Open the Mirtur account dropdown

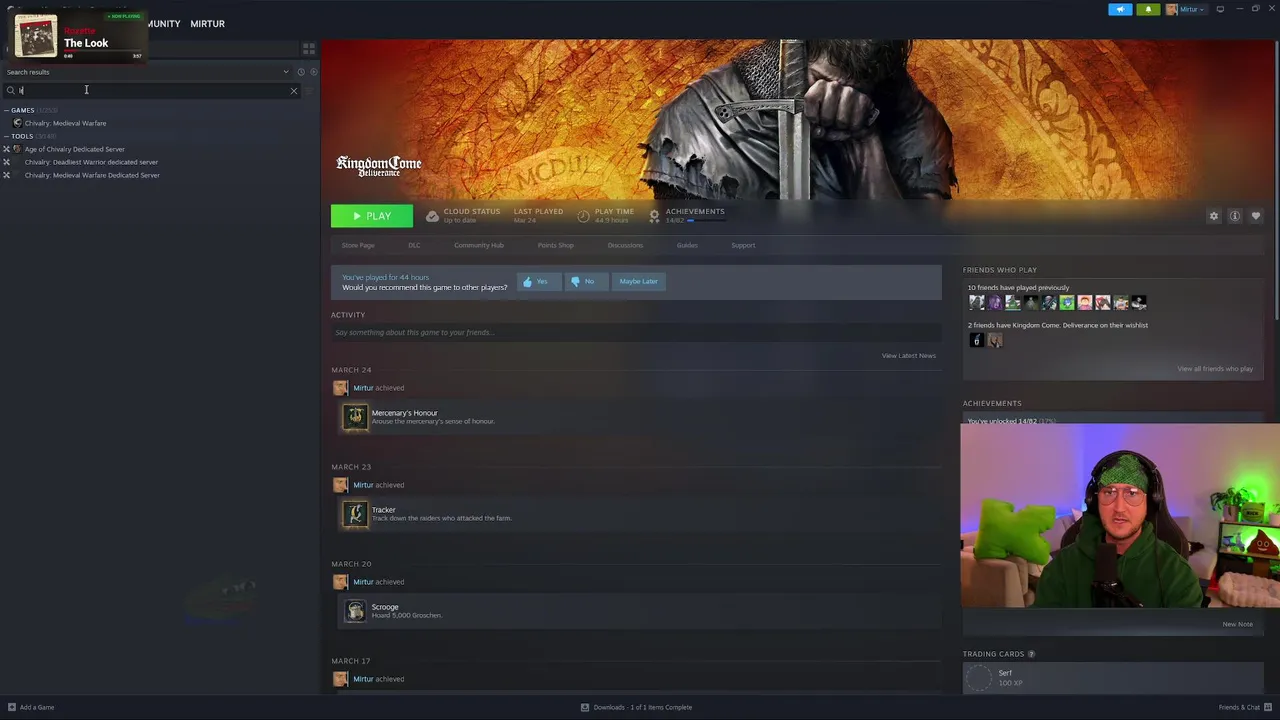(1187, 9)
